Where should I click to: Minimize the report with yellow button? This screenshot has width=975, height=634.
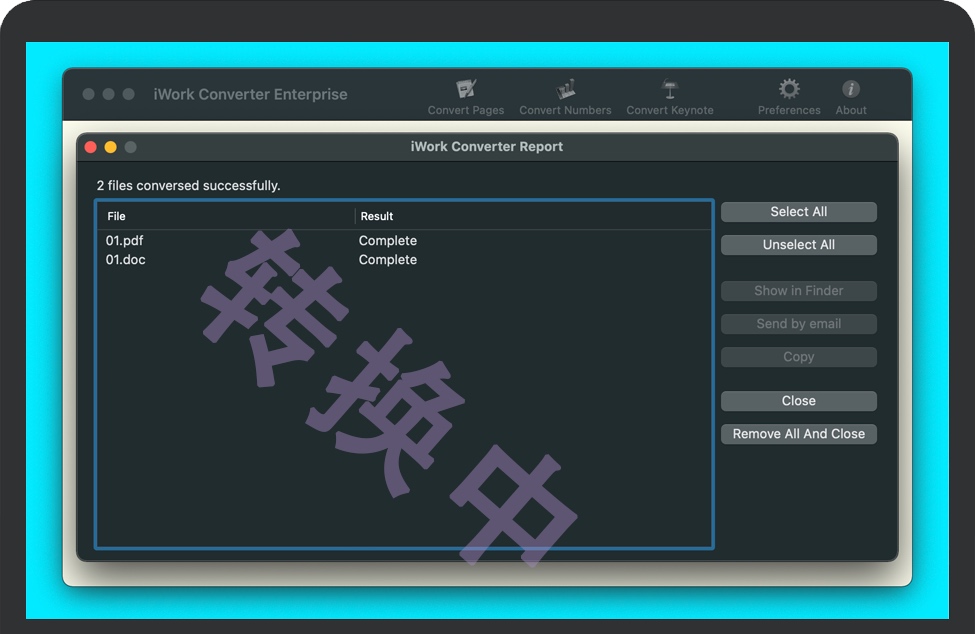111,147
